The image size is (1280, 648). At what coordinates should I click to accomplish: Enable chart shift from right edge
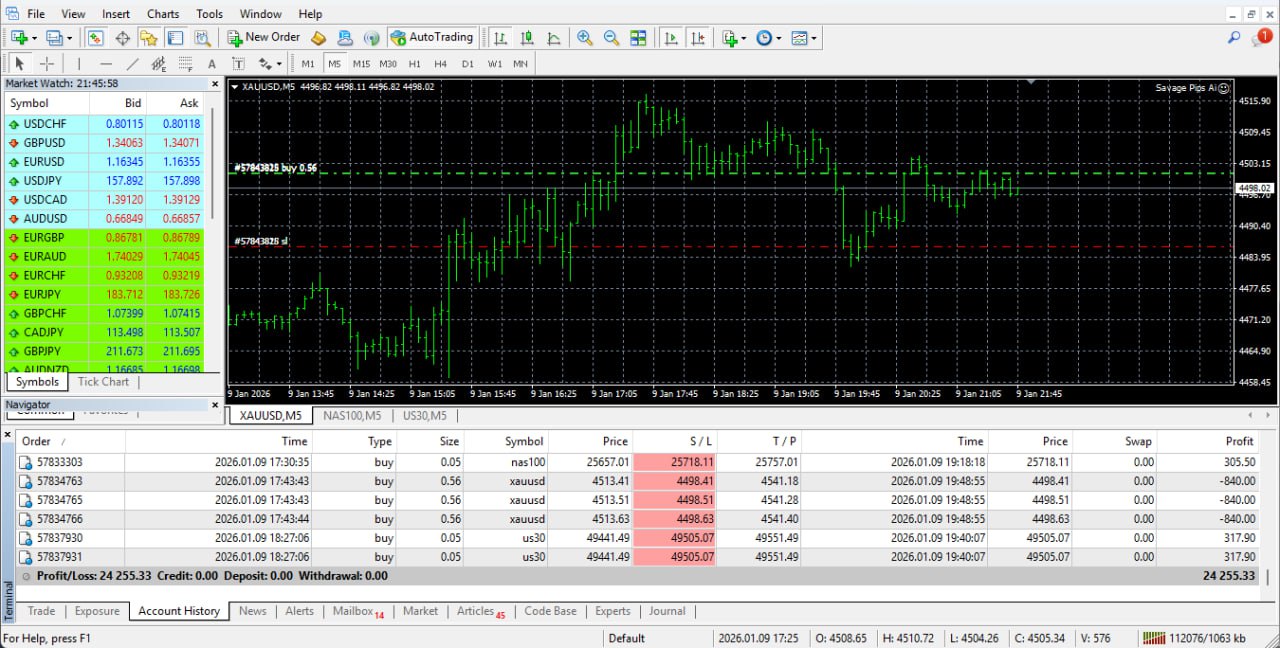(697, 37)
